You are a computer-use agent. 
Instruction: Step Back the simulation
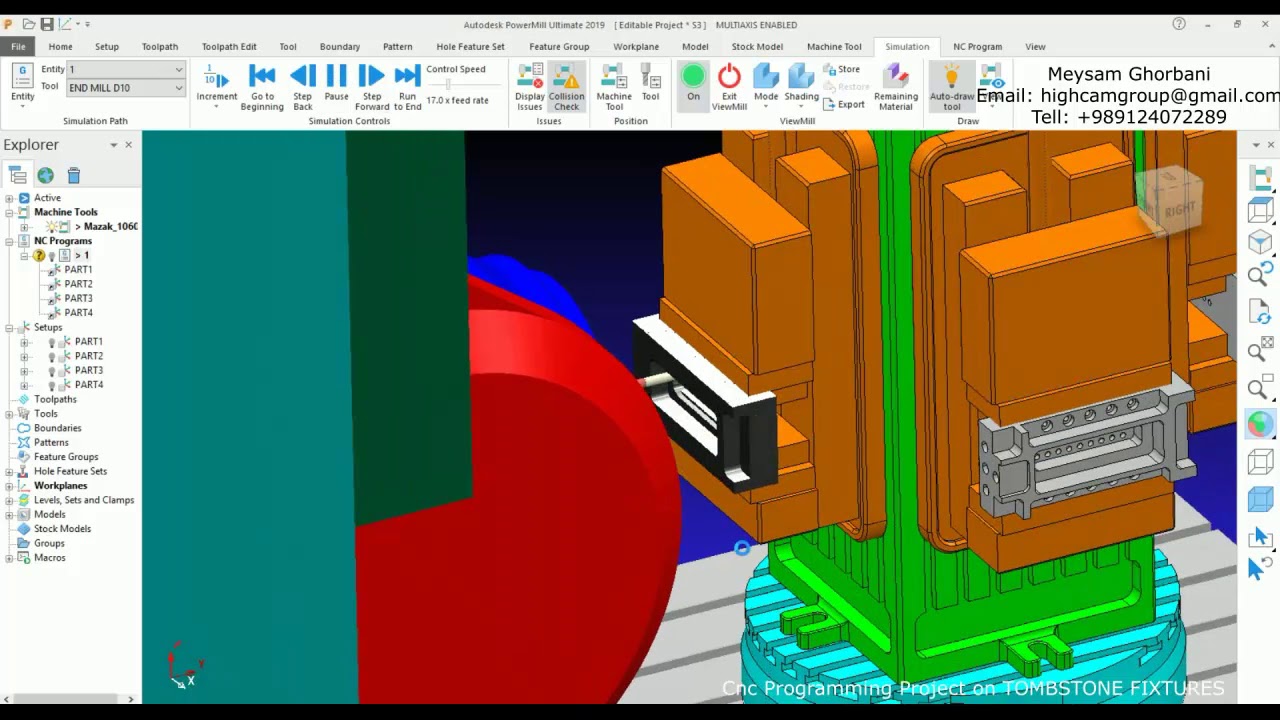tap(303, 88)
